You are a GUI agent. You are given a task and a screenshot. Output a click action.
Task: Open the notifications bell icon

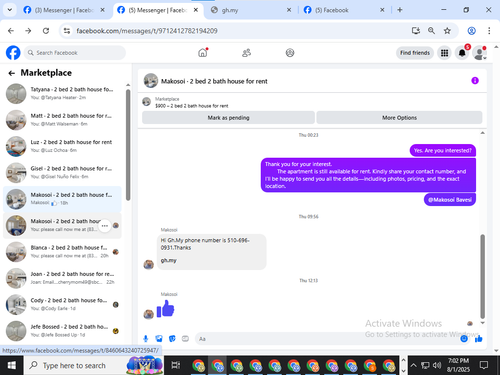click(462, 53)
